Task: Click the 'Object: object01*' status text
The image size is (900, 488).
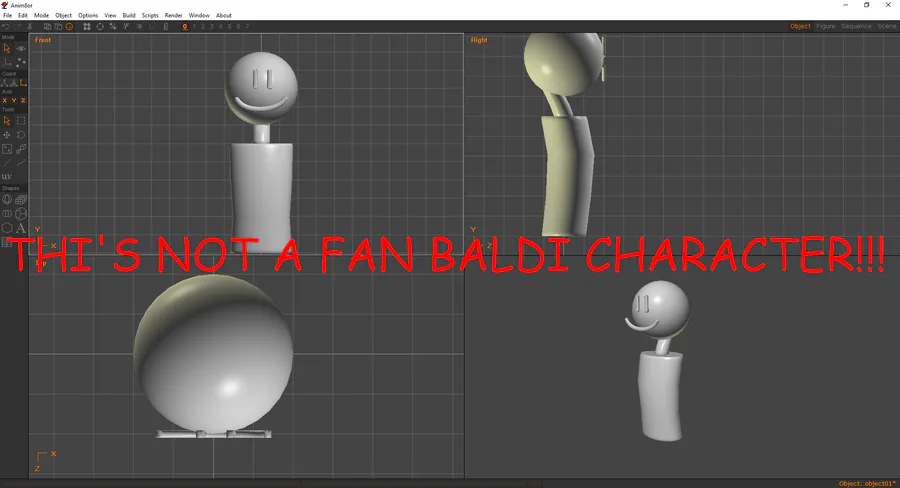Action: click(x=867, y=483)
